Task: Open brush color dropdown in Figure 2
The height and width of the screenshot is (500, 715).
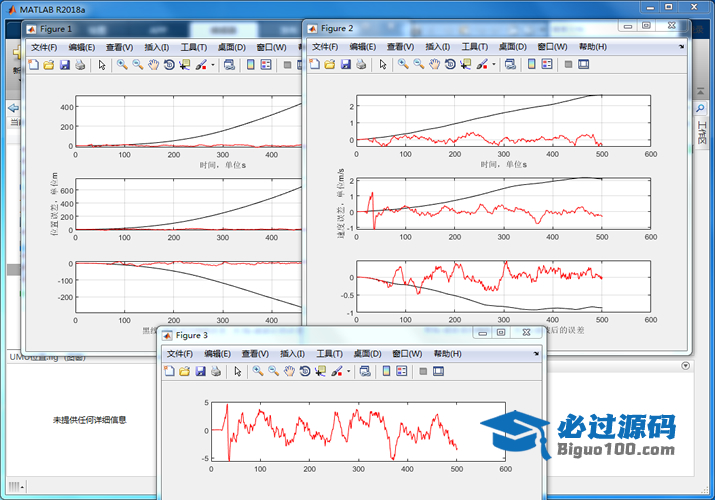Action: (494, 65)
